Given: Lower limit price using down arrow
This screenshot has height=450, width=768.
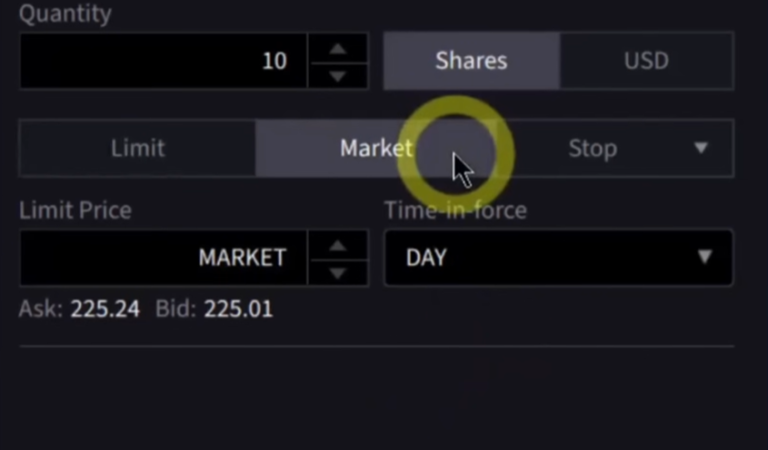Looking at the screenshot, I should coord(338,271).
